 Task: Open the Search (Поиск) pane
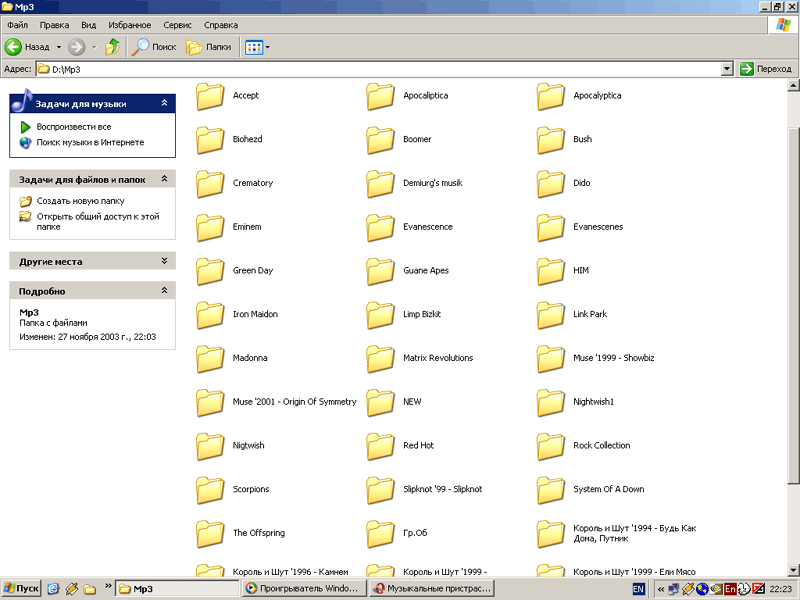(154, 47)
